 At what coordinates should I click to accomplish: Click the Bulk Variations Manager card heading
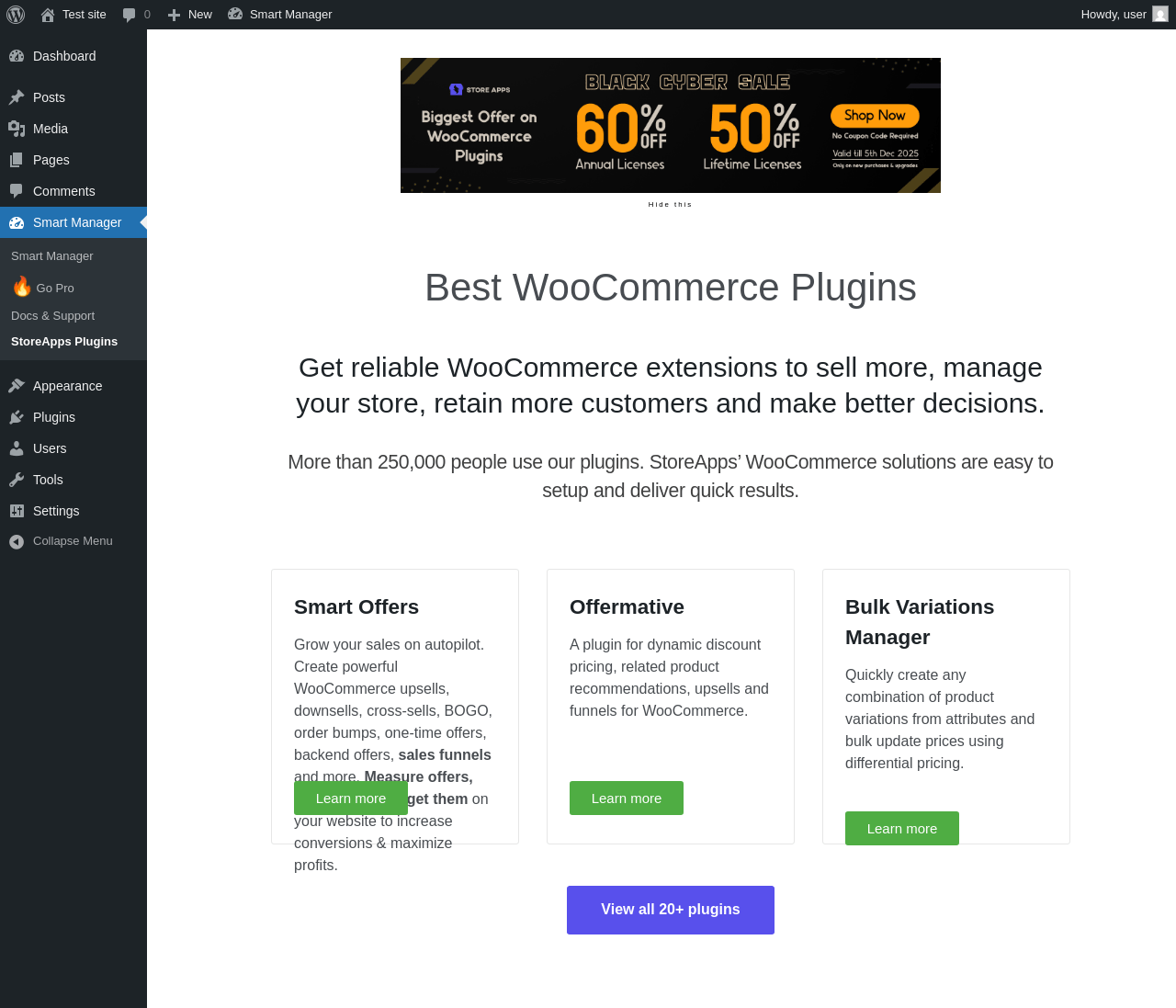pos(920,622)
